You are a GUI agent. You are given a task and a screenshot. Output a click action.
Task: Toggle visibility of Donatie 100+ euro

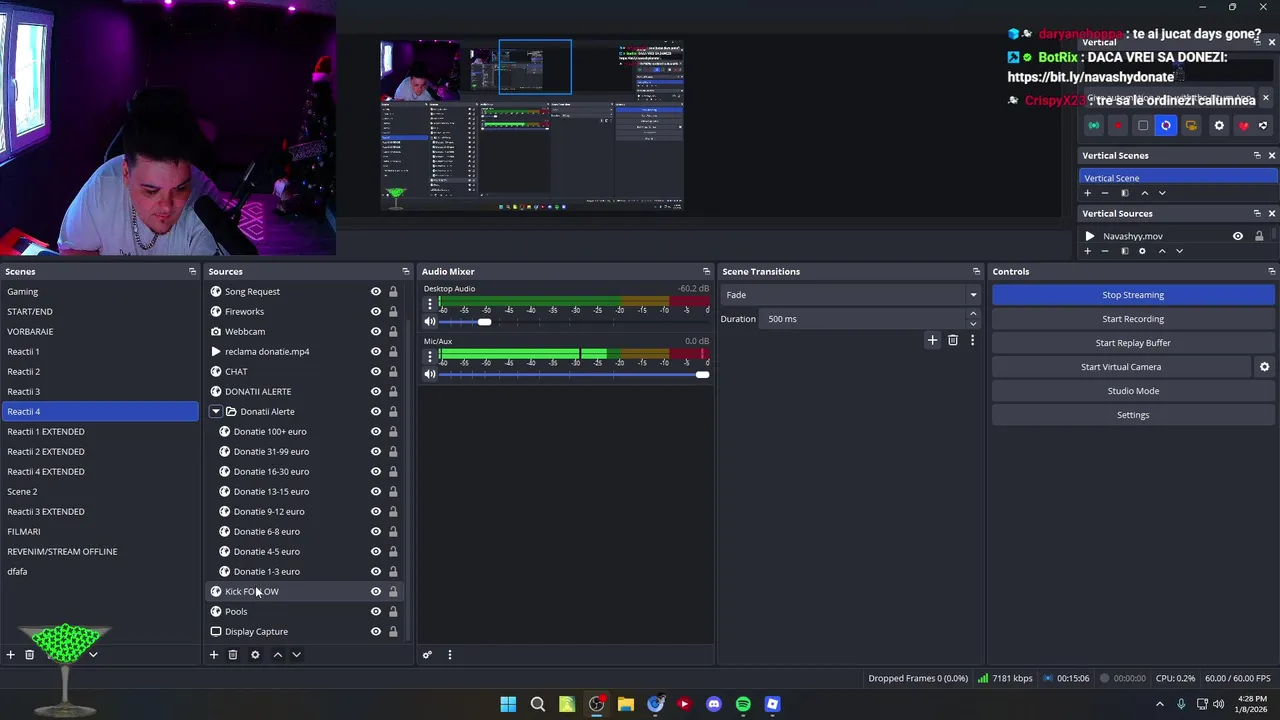(x=376, y=431)
